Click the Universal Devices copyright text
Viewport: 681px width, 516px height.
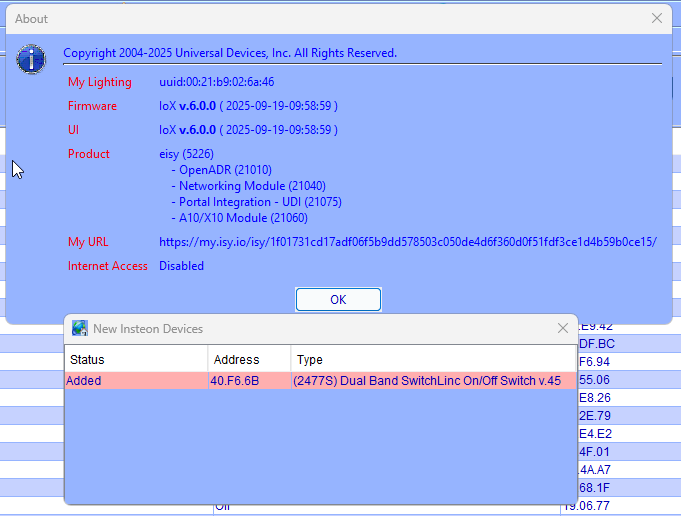(x=230, y=53)
